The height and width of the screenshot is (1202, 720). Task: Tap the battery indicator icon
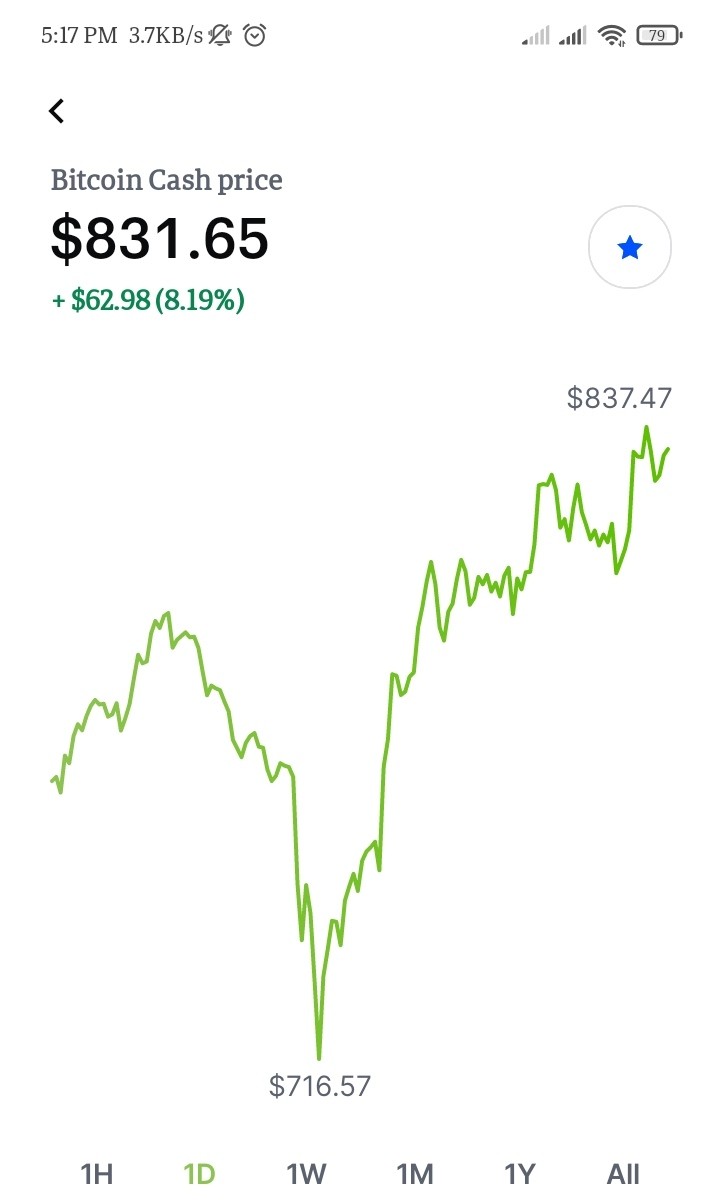(x=659, y=36)
